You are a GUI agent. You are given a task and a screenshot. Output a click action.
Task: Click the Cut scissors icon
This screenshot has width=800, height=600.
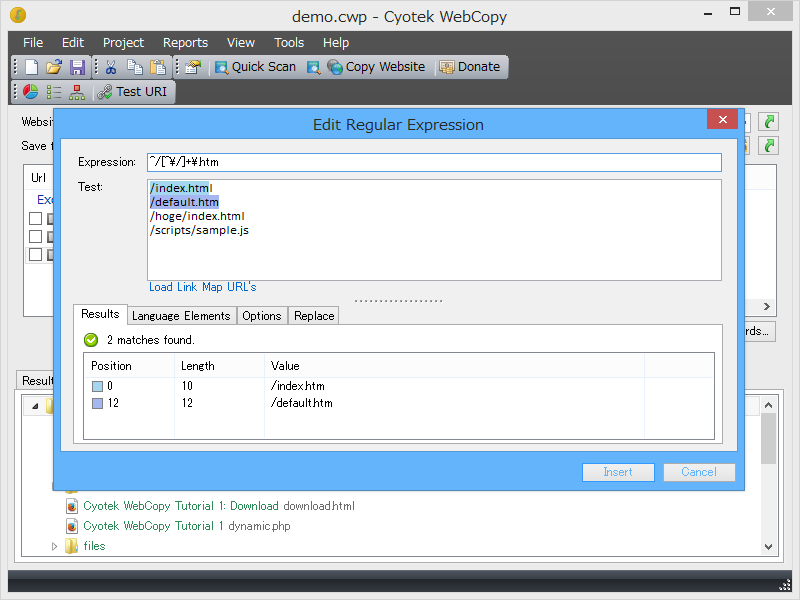pyautogui.click(x=111, y=67)
